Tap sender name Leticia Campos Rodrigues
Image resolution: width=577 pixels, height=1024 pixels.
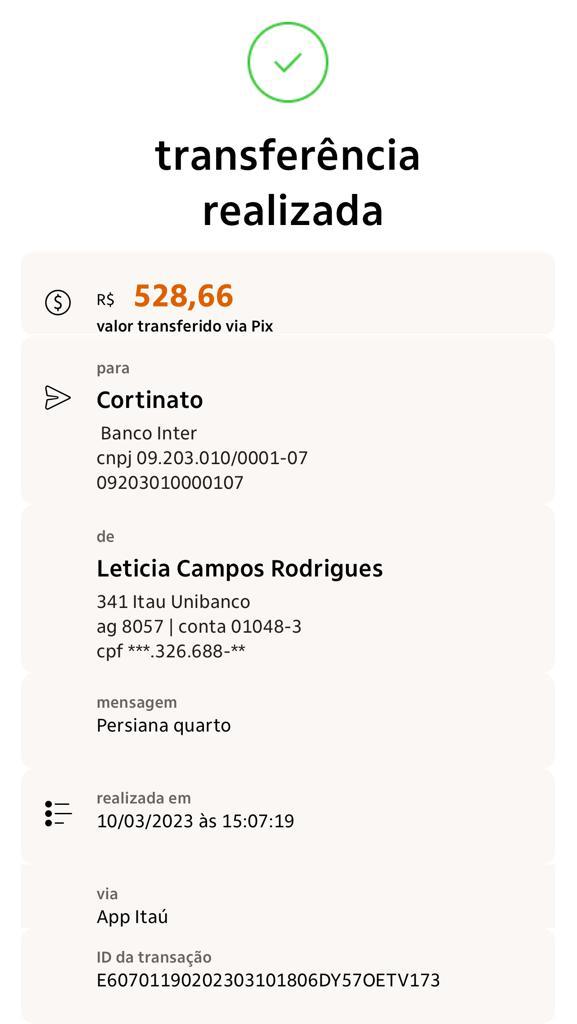240,569
